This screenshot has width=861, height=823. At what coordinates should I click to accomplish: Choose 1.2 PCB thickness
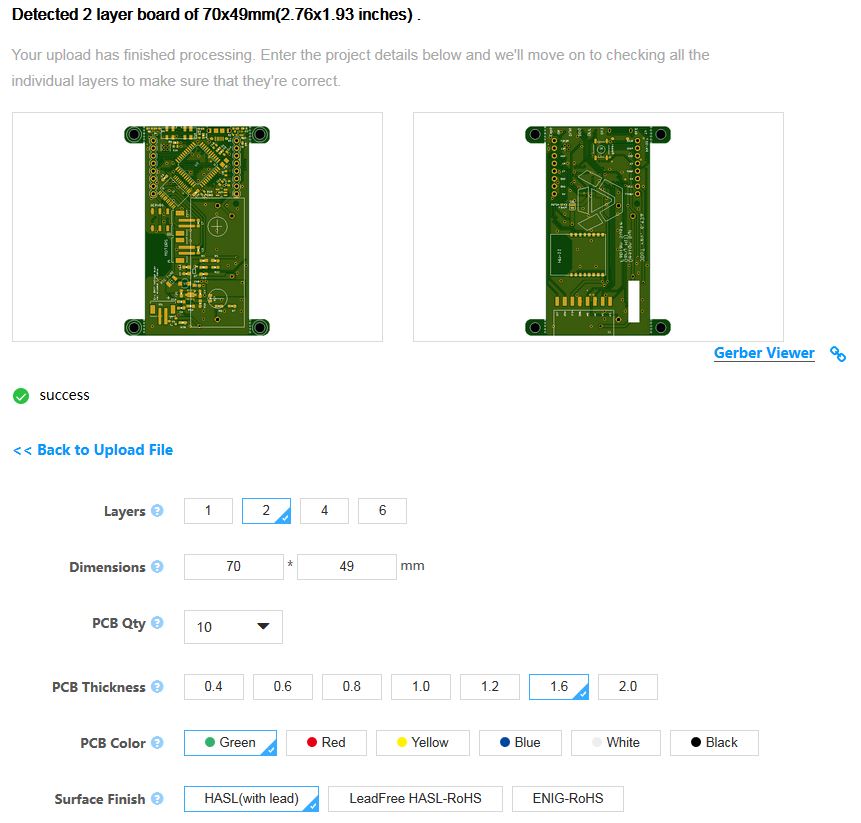point(490,687)
